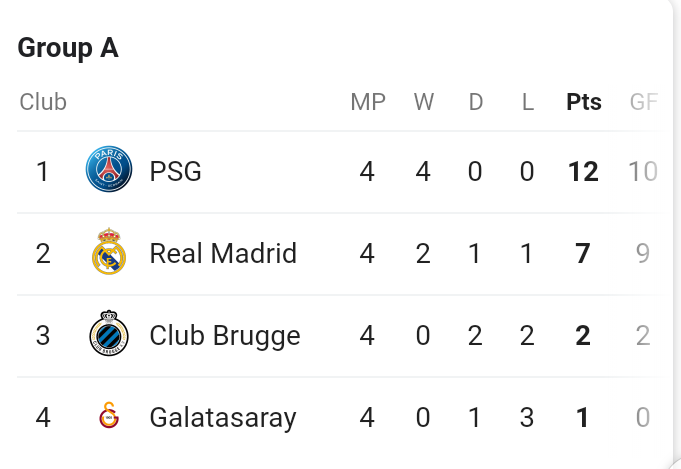Click the W column header
Image resolution: width=681 pixels, height=469 pixels.
[423, 102]
